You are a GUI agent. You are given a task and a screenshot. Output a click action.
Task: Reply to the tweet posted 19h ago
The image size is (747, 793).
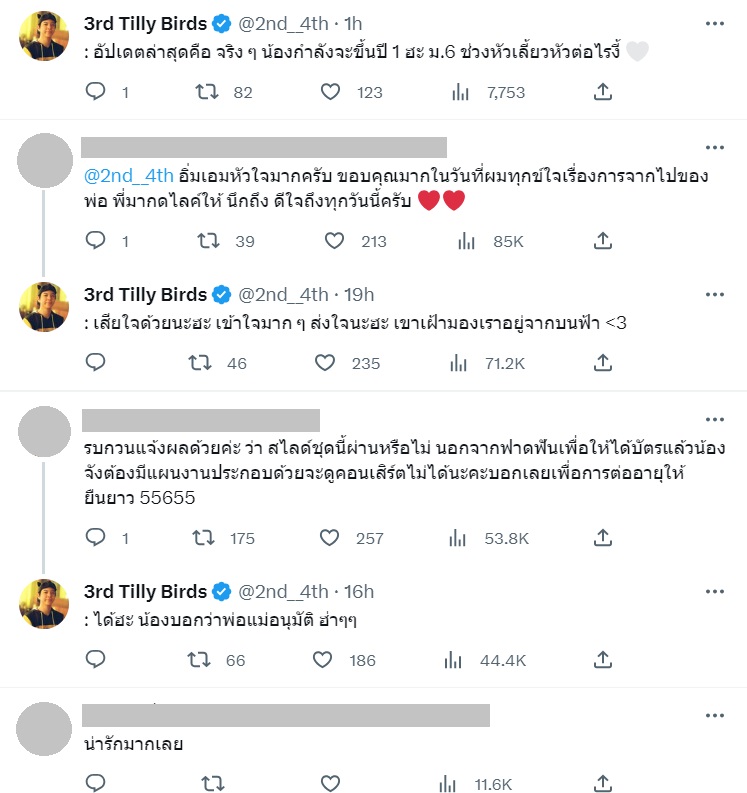coord(96,364)
